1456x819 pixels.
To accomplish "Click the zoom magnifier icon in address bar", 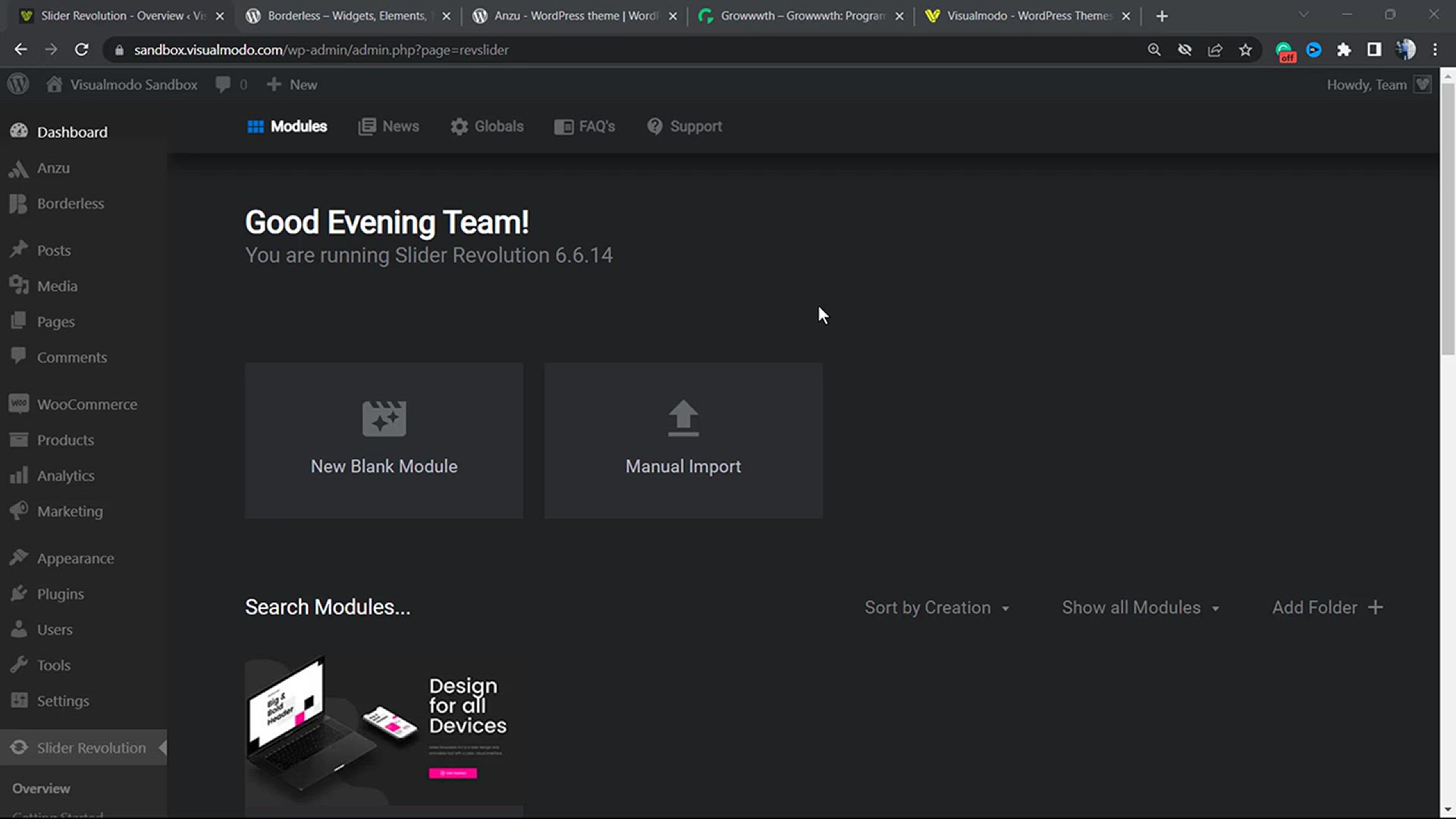I will [x=1154, y=49].
